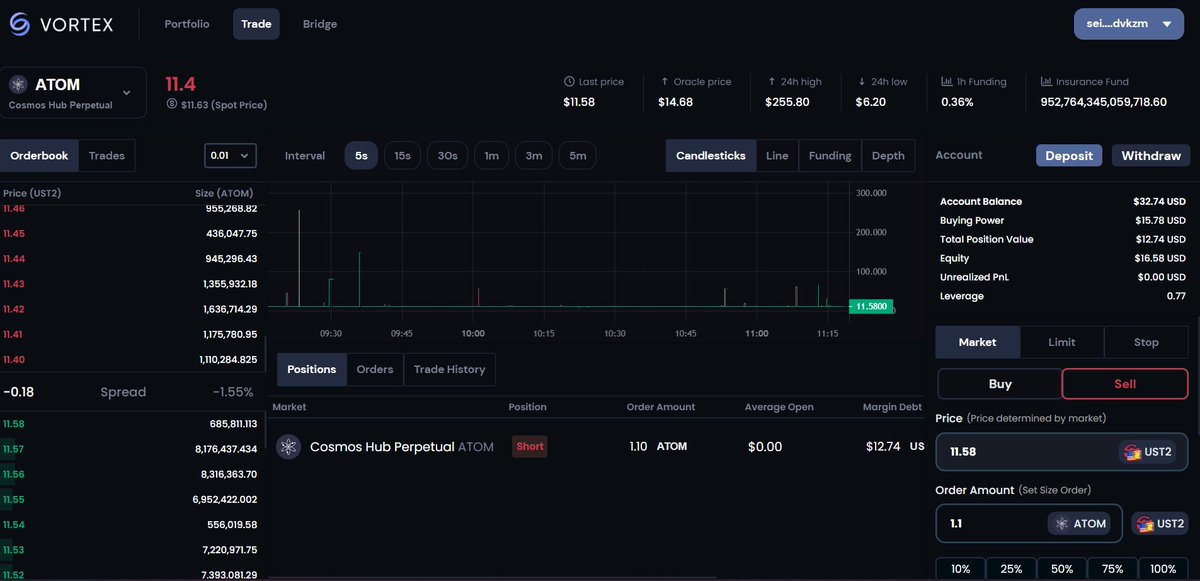The image size is (1200, 581).
Task: Open the Portfolio page
Action: point(186,23)
